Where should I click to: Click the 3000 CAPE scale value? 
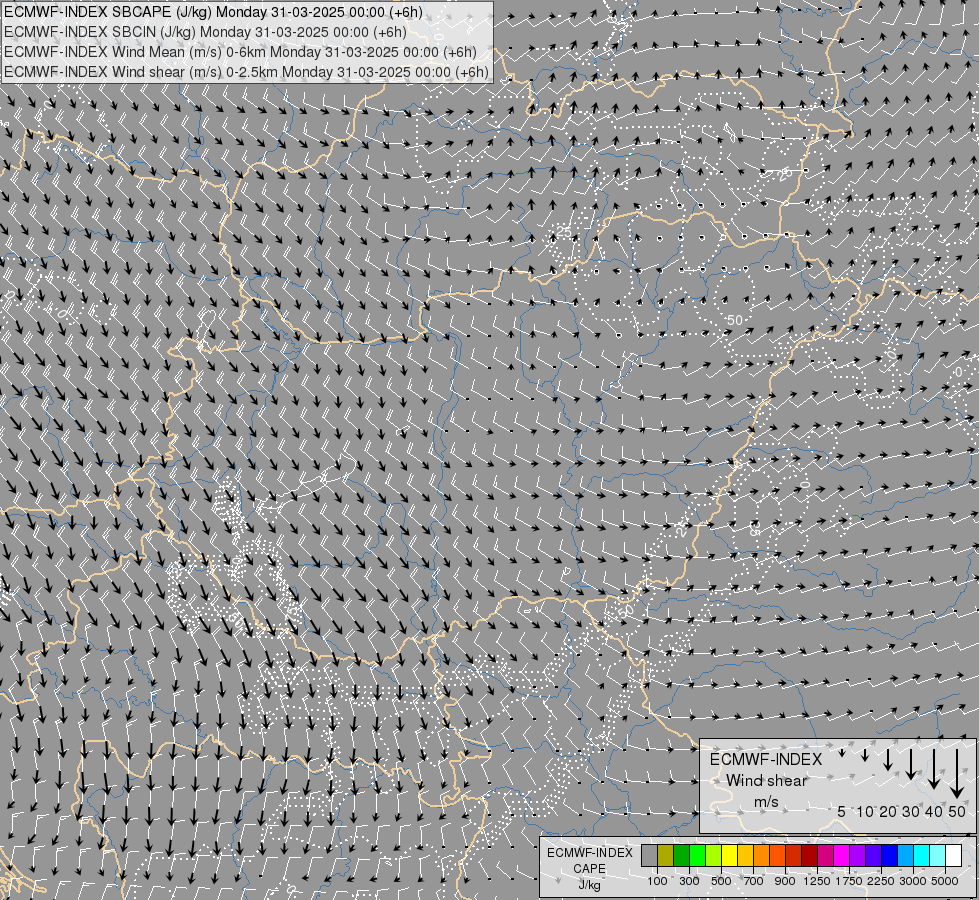click(x=913, y=881)
